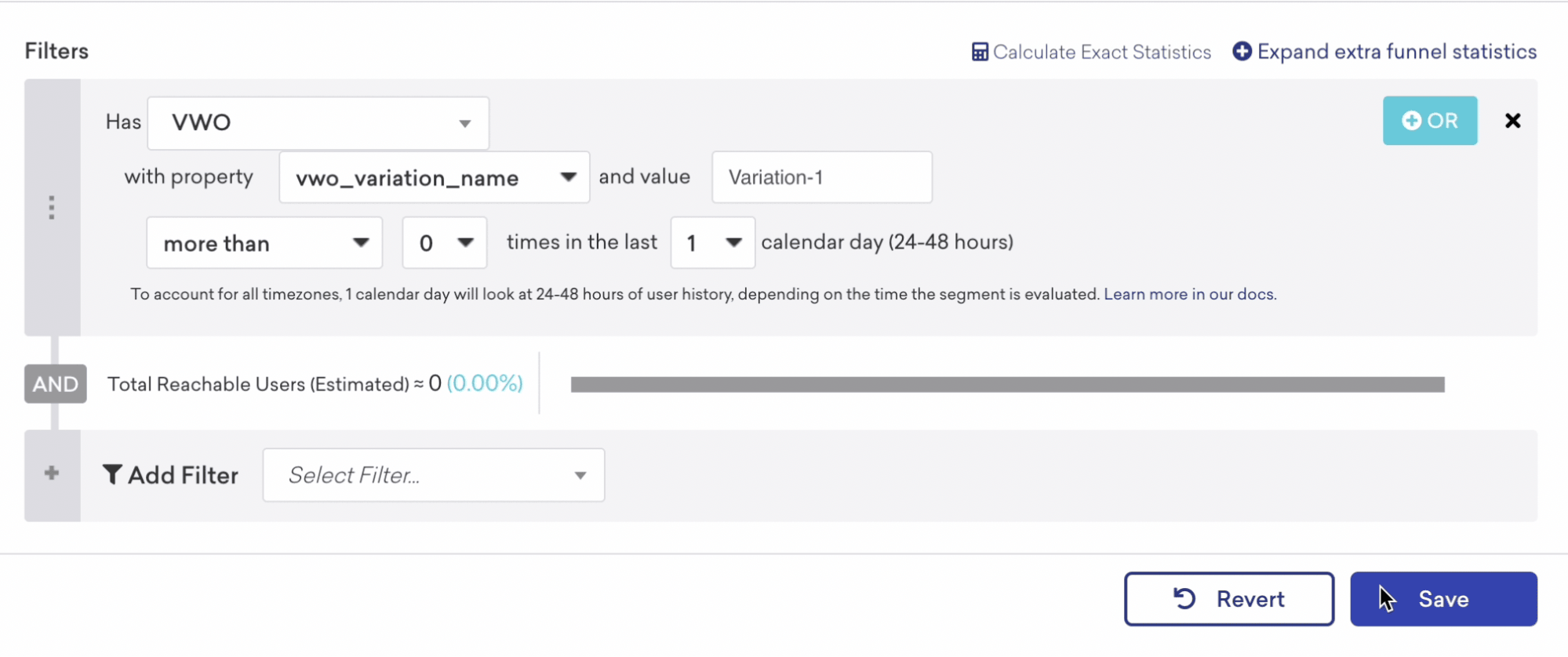Expand the vwo_variation_name property dropdown
The image size is (1568, 657).
[434, 178]
